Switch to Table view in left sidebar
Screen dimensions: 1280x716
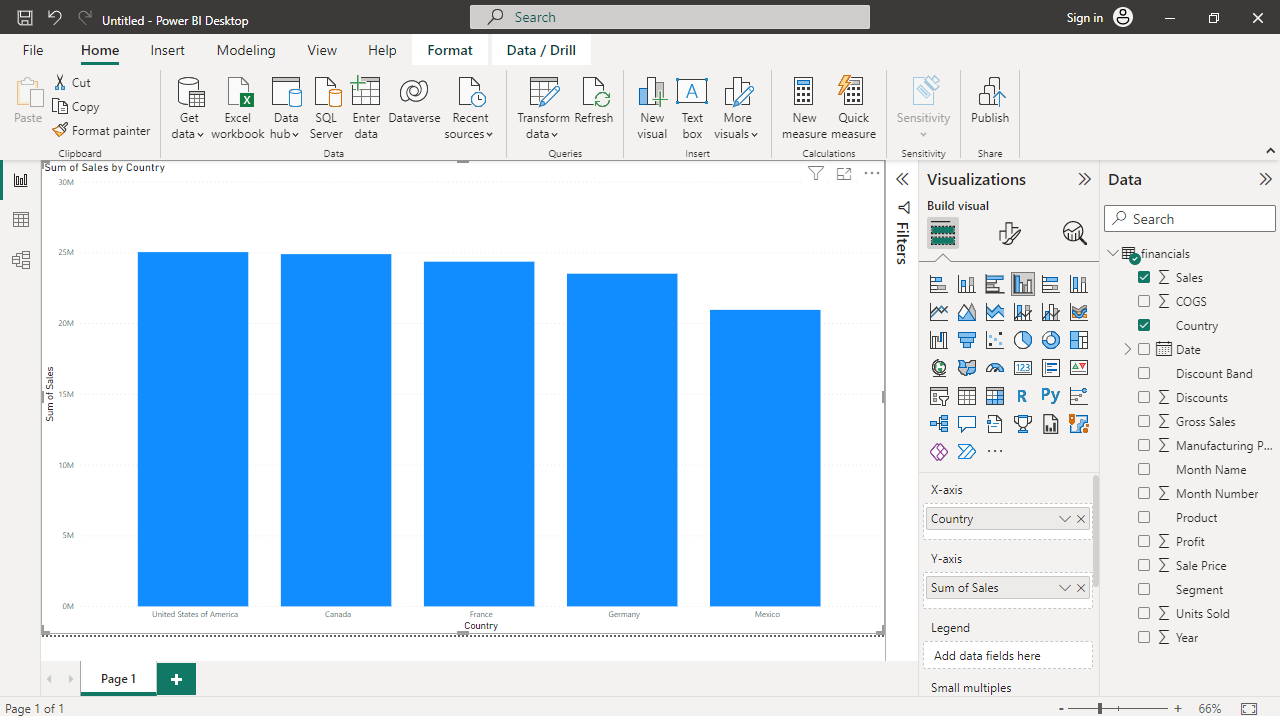pyautogui.click(x=21, y=220)
